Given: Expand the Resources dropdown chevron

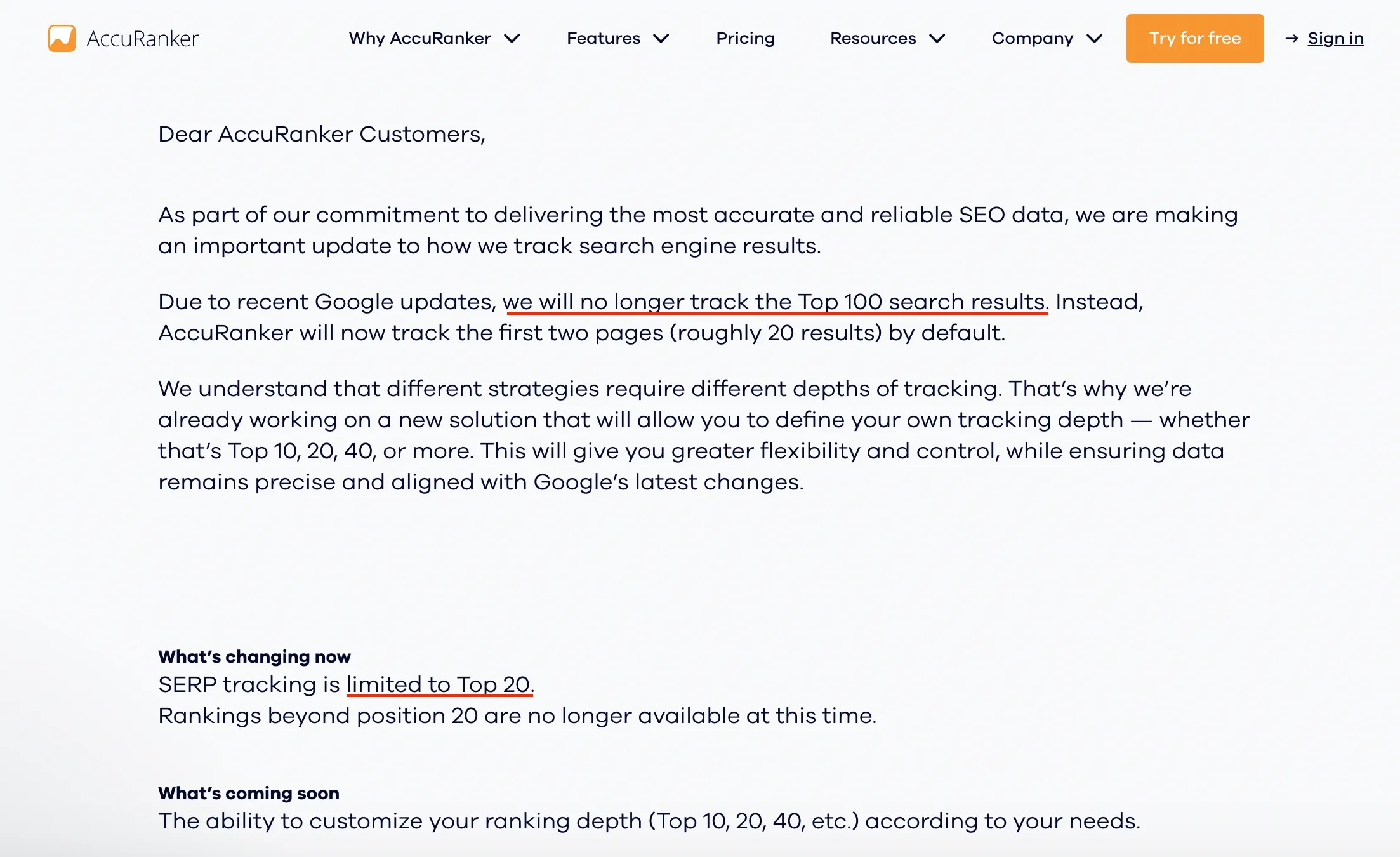Looking at the screenshot, I should click(x=937, y=39).
